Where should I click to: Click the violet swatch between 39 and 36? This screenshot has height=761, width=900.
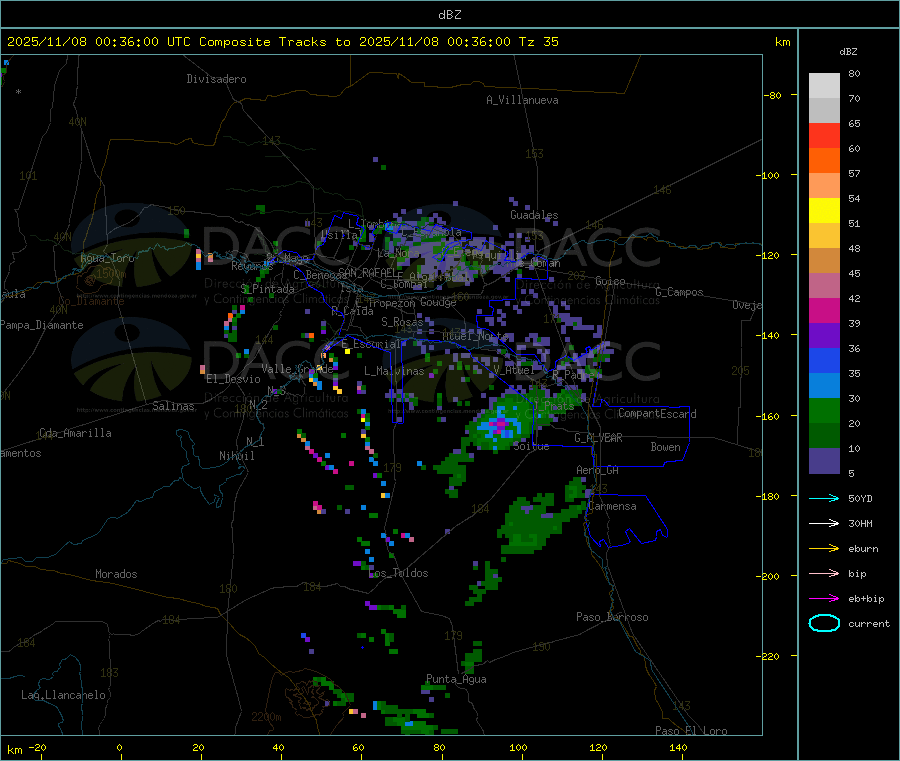pos(824,336)
